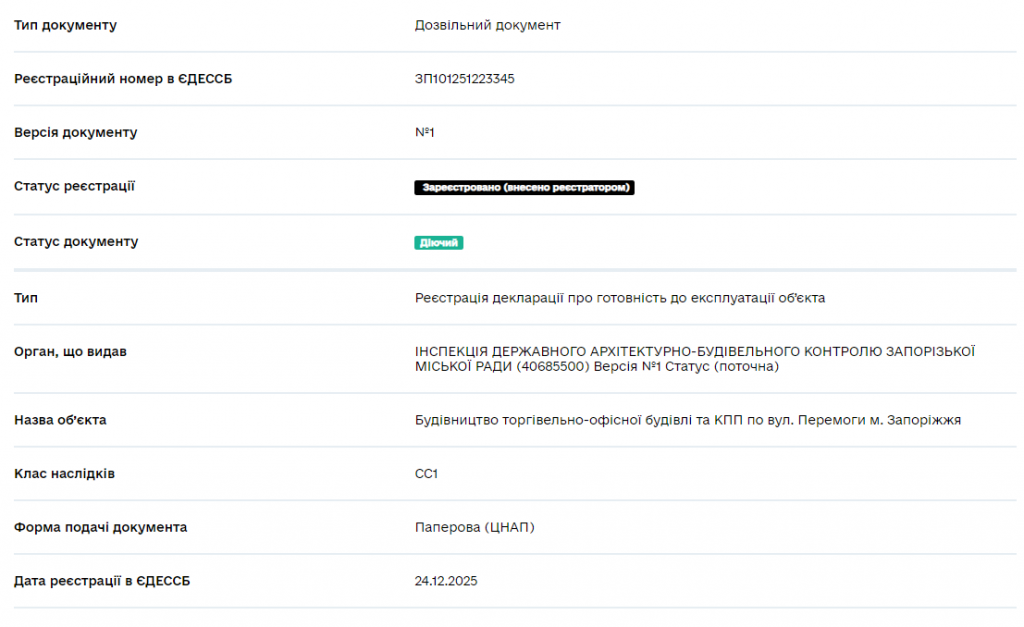Image resolution: width=1024 pixels, height=627 pixels.
Task: Click the 'Статус документу' label
Action: (x=76, y=242)
